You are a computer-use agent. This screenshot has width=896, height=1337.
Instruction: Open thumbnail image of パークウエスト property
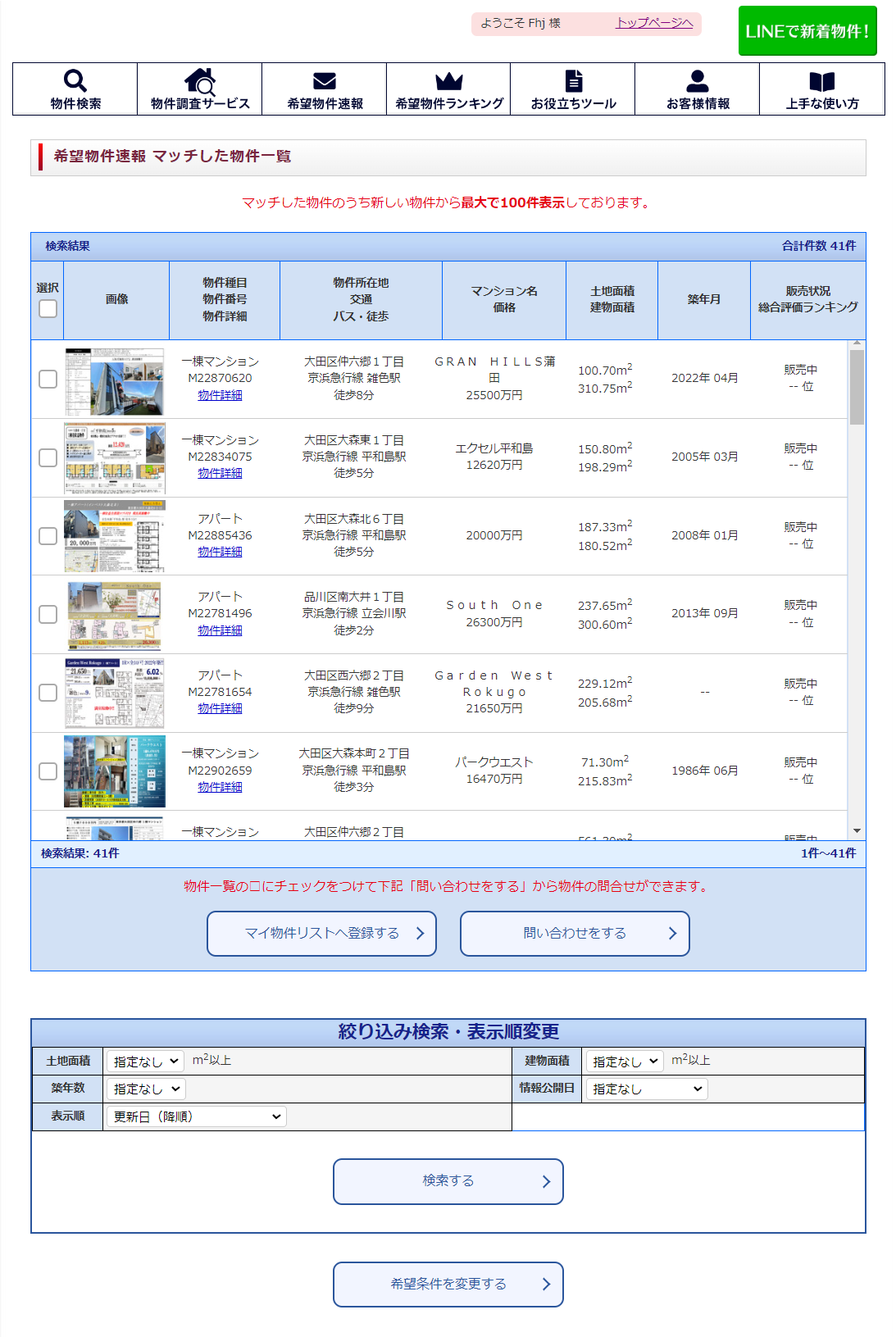click(115, 771)
